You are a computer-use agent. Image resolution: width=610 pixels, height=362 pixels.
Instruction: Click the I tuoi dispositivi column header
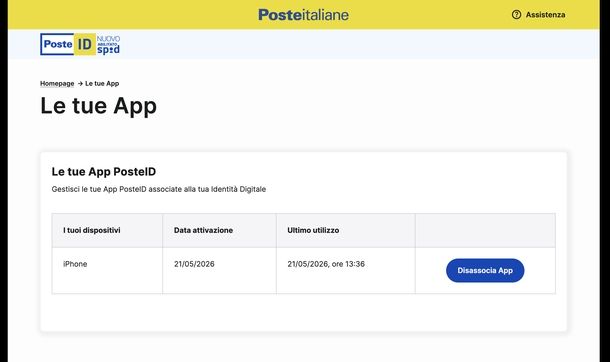(x=107, y=230)
